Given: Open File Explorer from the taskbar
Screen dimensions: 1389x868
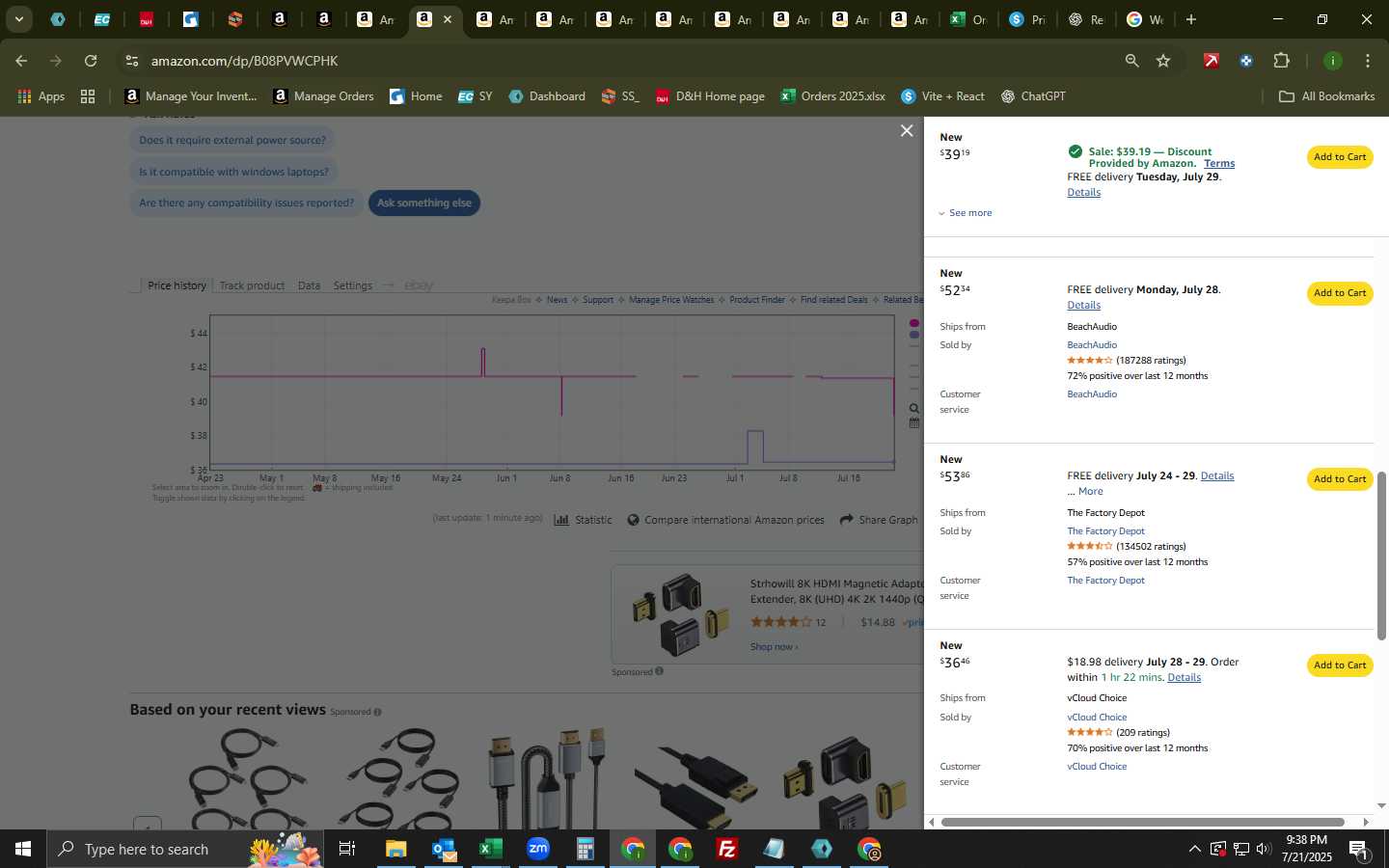Looking at the screenshot, I should click(395, 849).
